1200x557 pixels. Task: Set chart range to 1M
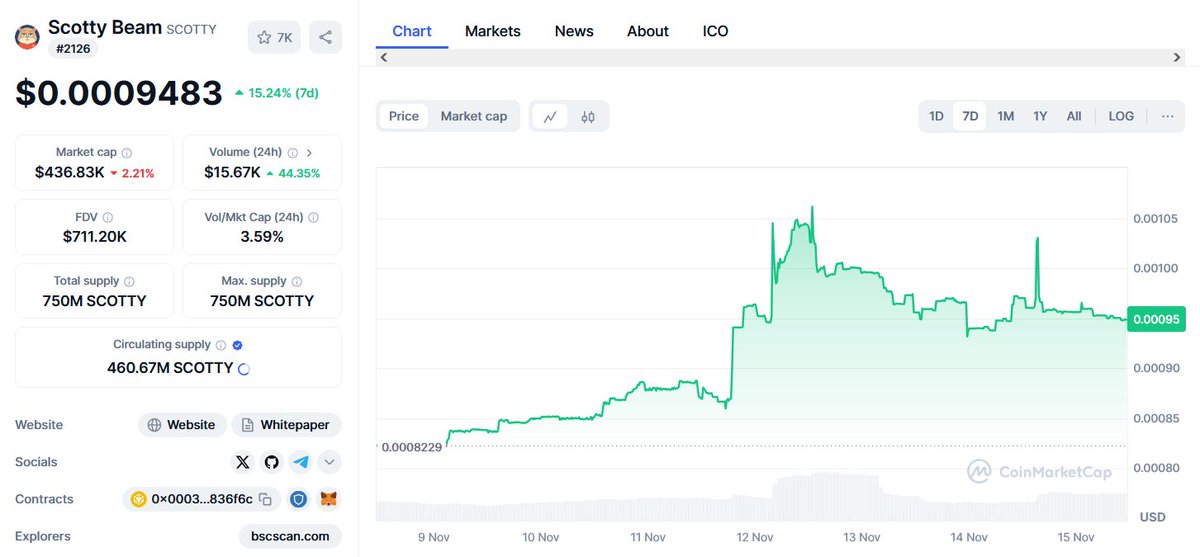point(1006,116)
